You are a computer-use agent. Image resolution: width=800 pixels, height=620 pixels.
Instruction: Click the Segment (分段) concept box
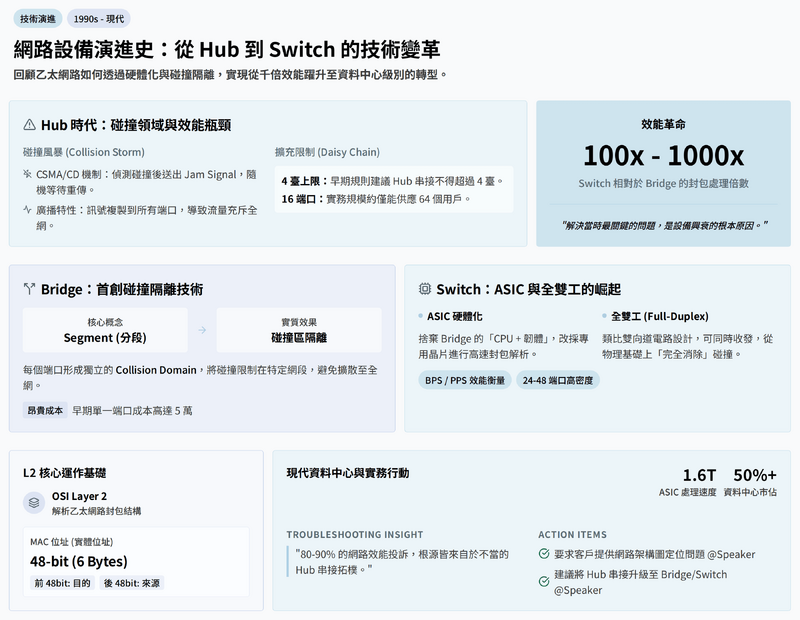click(x=105, y=330)
